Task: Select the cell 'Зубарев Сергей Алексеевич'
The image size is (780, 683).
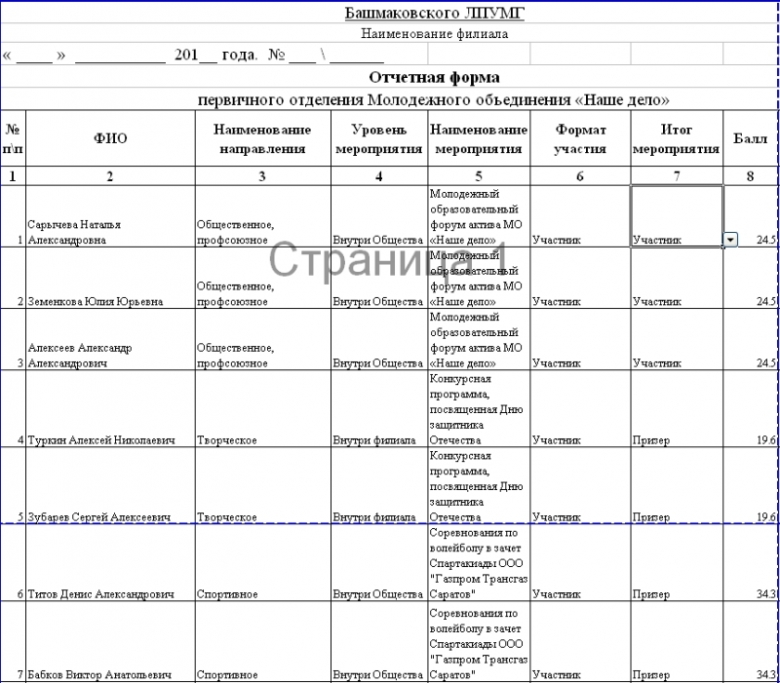Action: [110, 485]
